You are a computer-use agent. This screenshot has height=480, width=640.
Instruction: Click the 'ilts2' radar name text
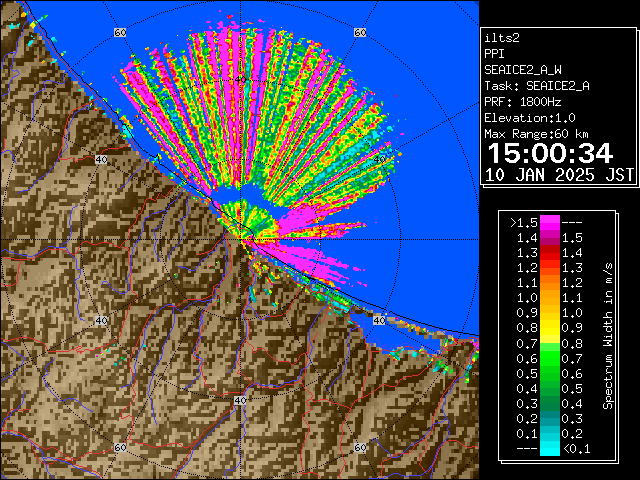coord(502,38)
